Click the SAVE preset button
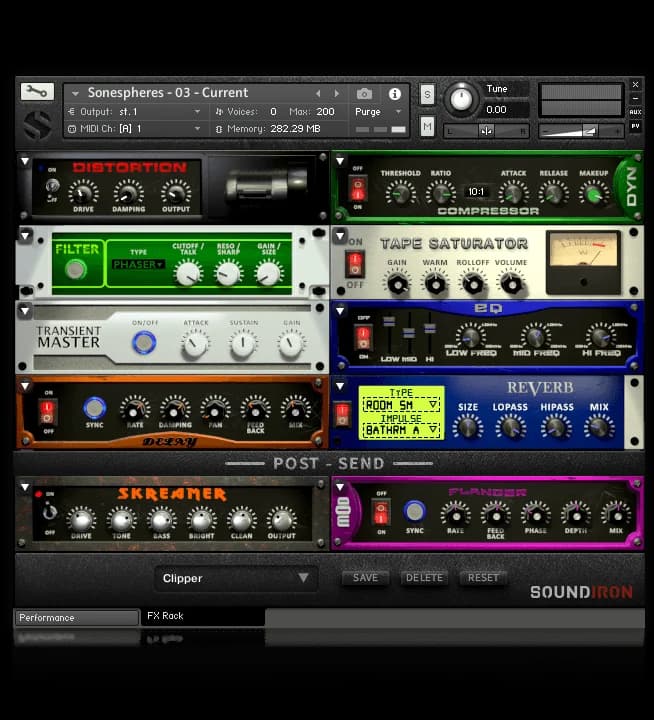Screen dimensions: 654x720 365,578
